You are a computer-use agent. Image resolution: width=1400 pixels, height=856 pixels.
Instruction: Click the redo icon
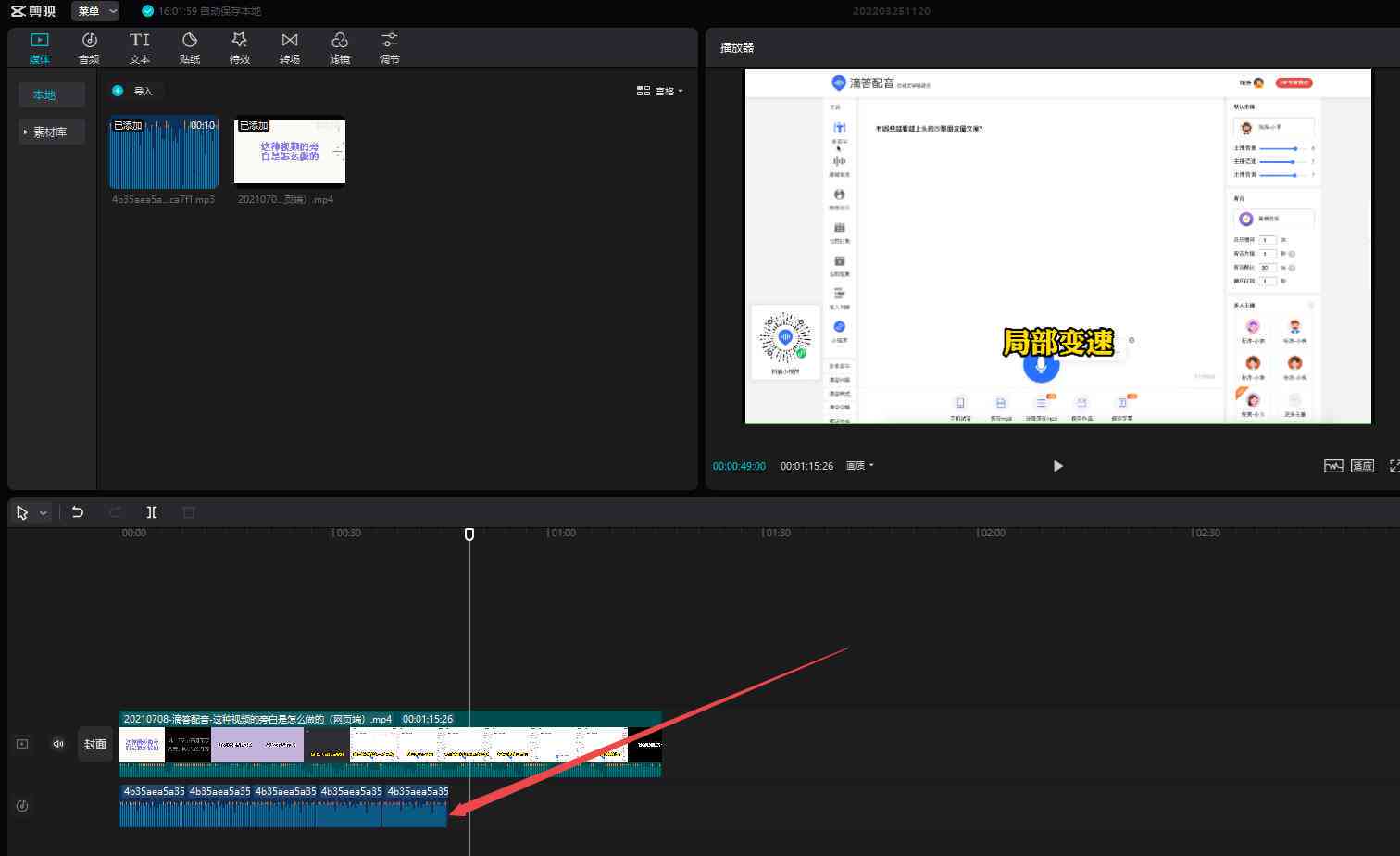point(115,512)
